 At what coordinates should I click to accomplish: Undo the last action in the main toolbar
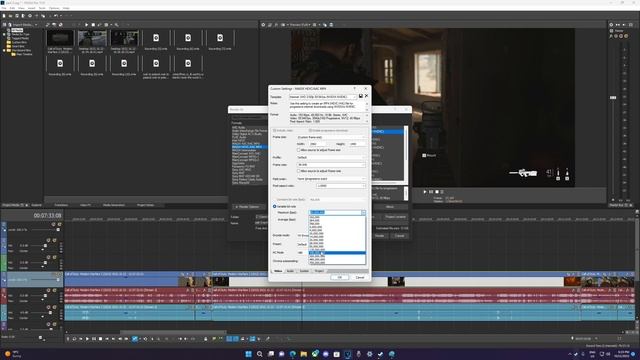[x=56, y=16]
